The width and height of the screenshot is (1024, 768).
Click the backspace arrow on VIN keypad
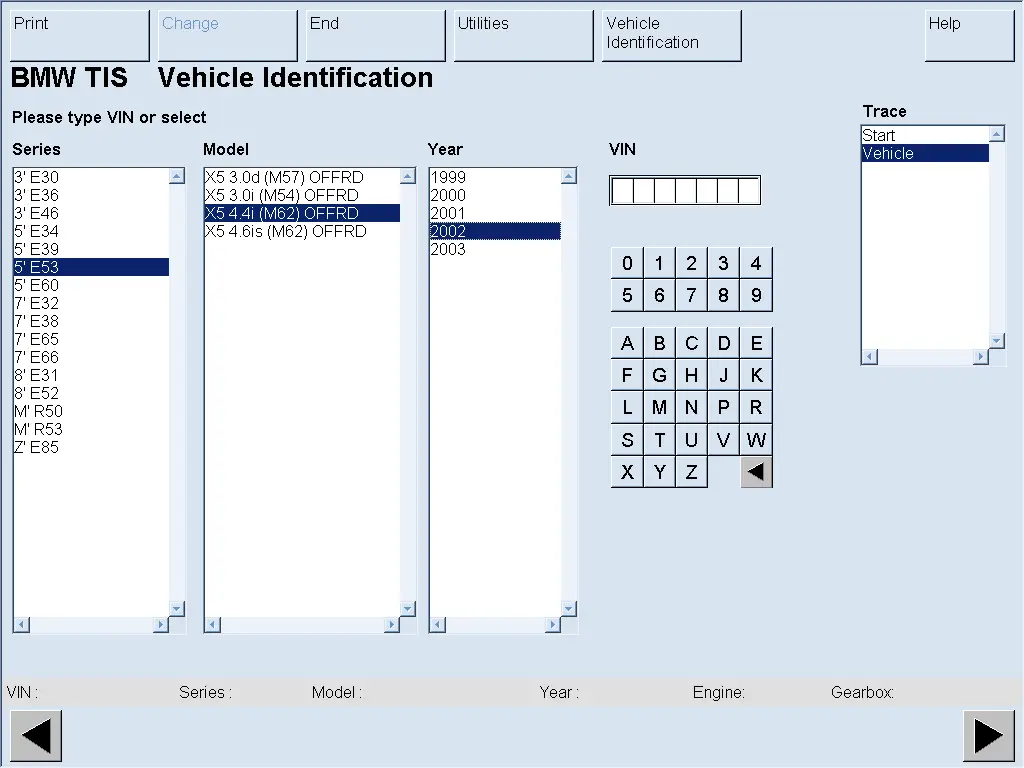point(756,472)
